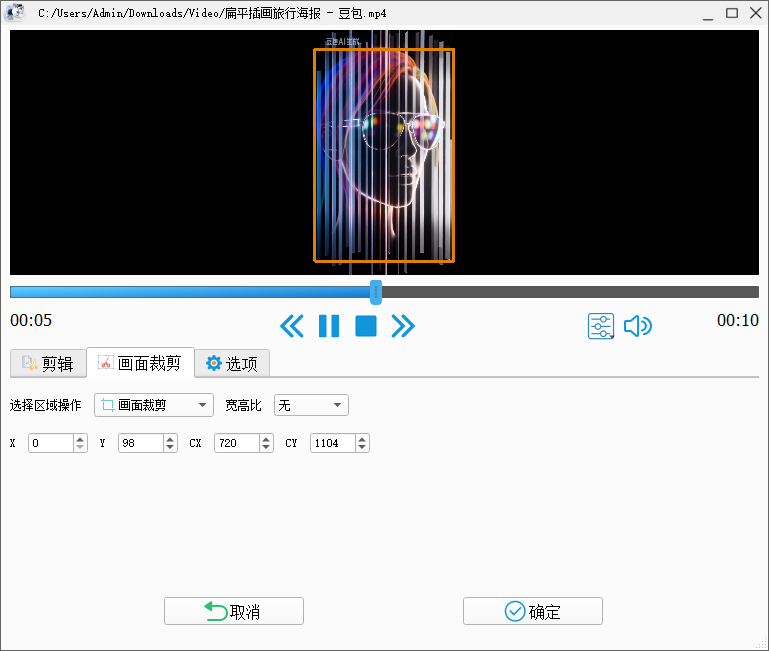Pause the video playback
The image size is (769, 651).
coord(328,326)
